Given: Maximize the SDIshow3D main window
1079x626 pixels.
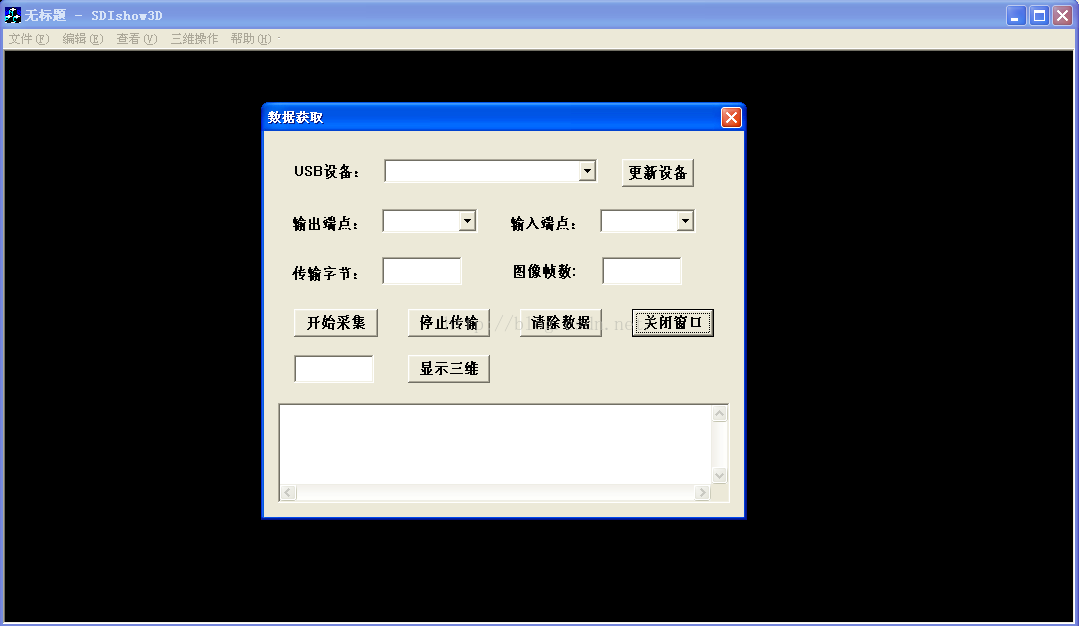Looking at the screenshot, I should (1039, 16).
